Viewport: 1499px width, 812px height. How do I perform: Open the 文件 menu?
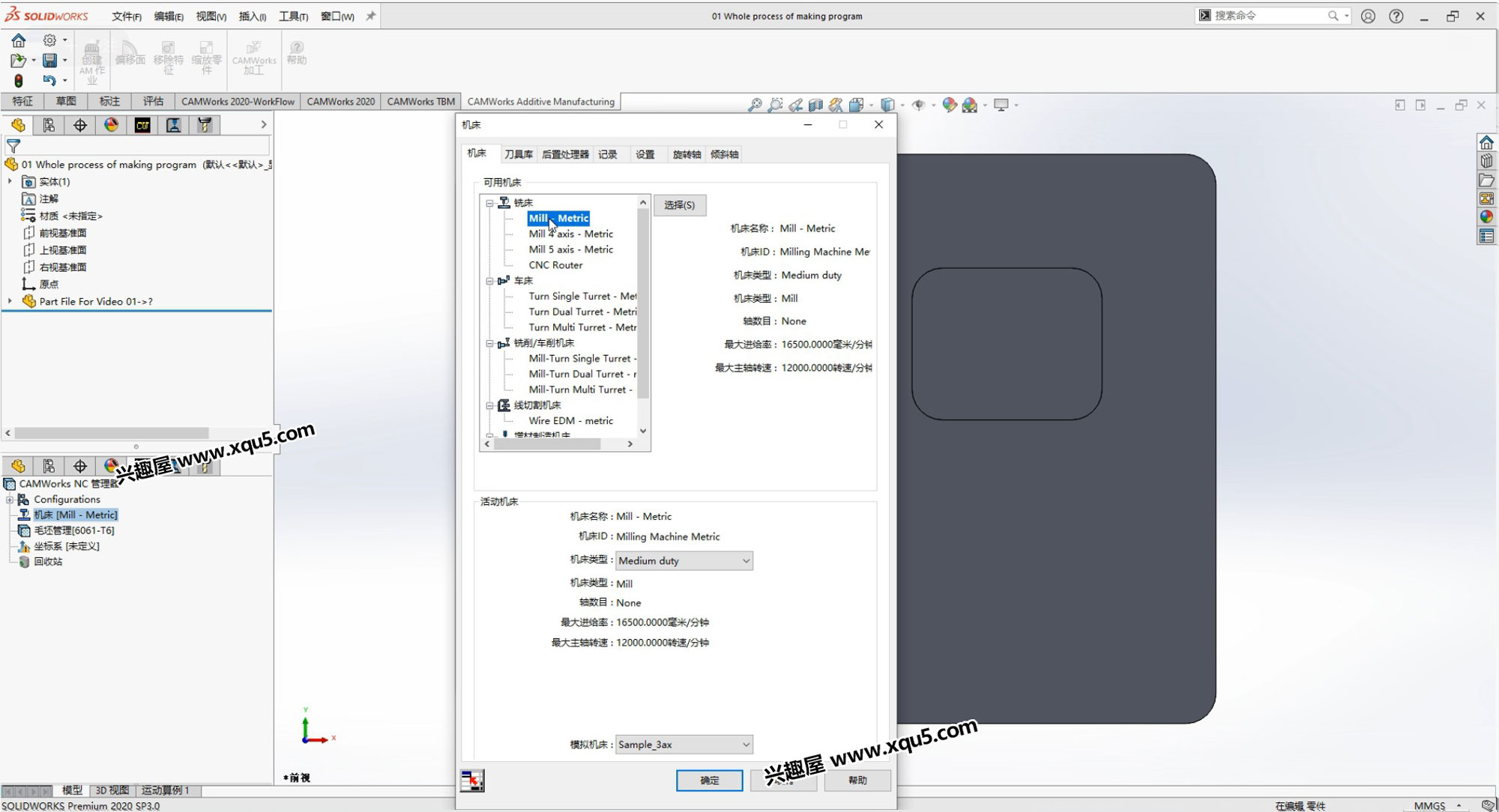point(126,16)
